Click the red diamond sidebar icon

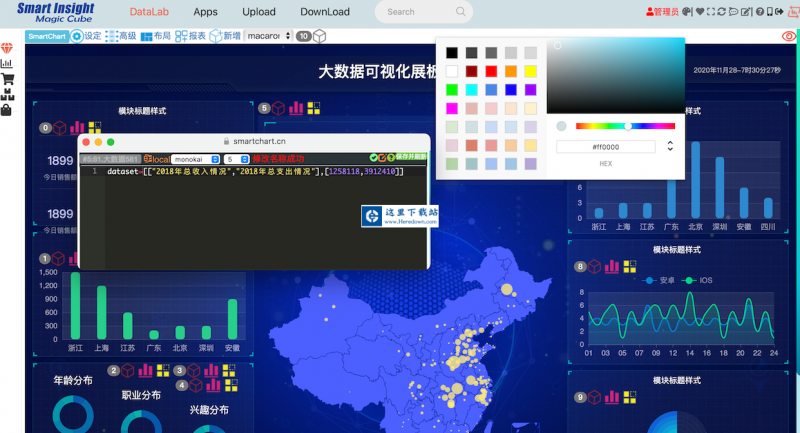coord(7,48)
